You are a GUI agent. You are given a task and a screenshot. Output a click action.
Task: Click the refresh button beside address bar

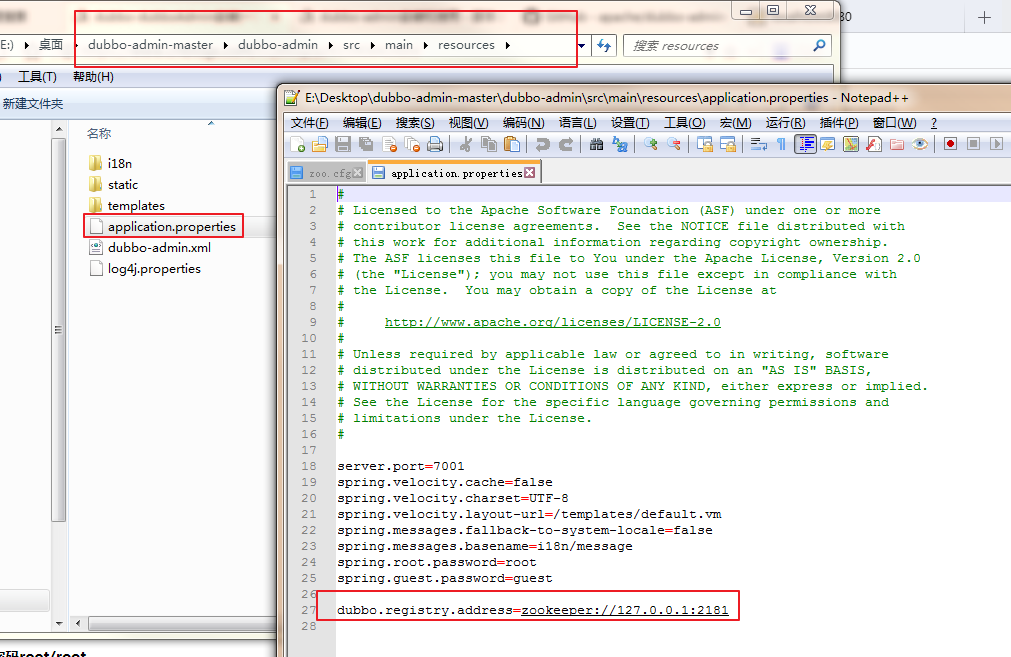(604, 45)
